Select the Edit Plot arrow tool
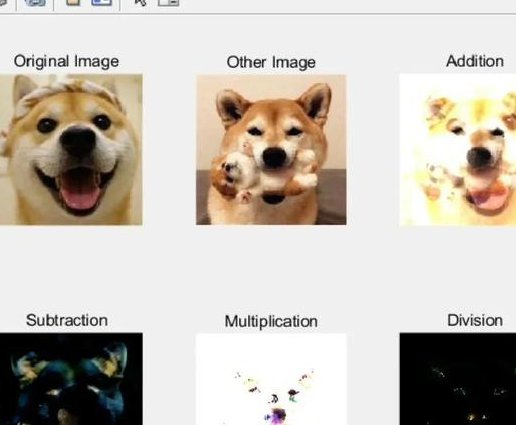The image size is (516, 425). tap(140, 3)
